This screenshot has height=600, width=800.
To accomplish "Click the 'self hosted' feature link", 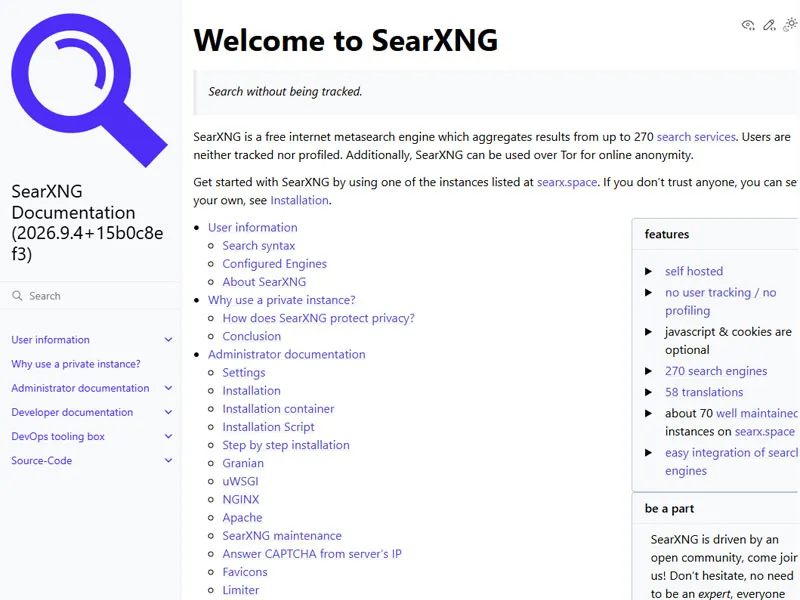I will 694,271.
